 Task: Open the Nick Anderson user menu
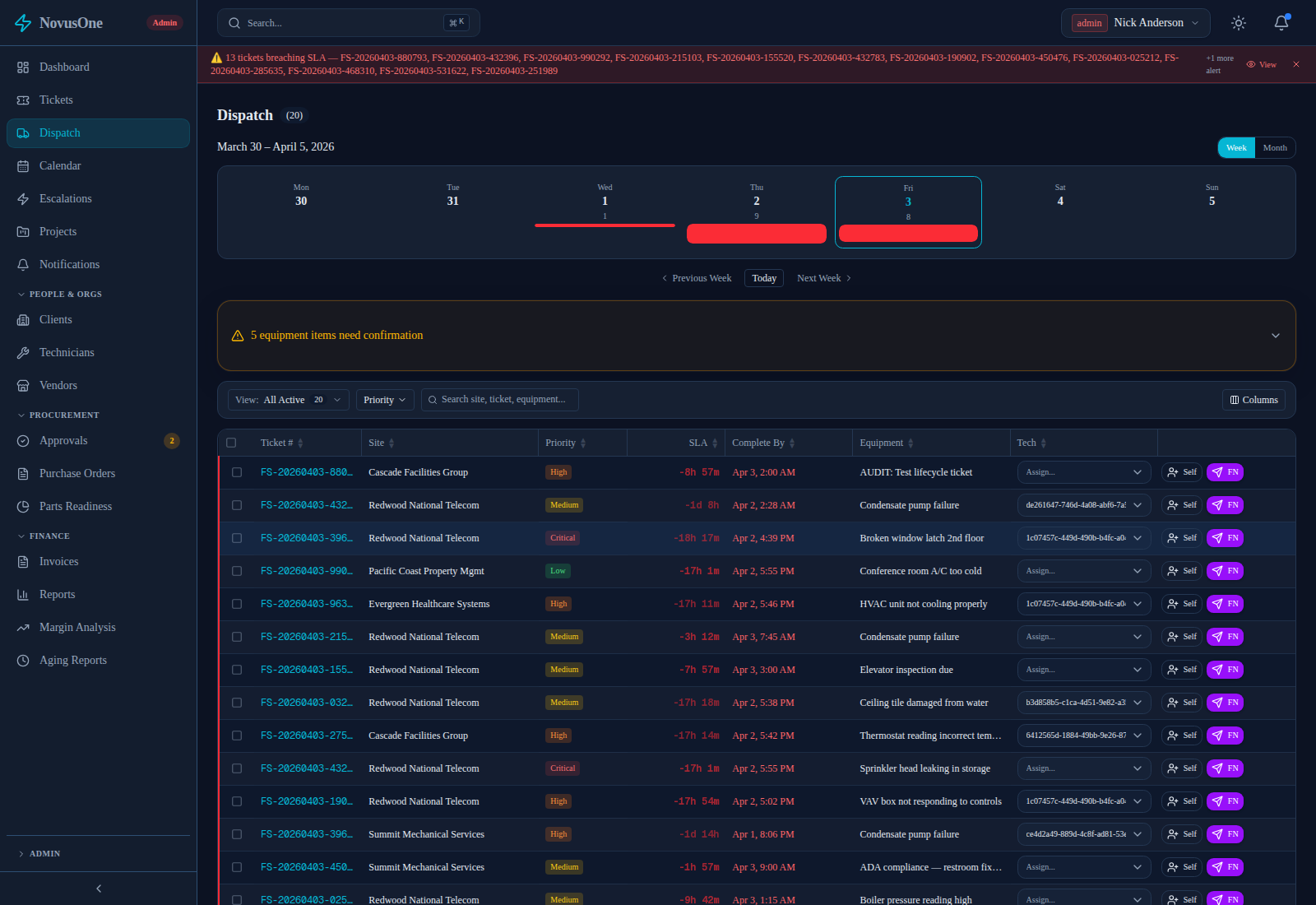click(1136, 23)
